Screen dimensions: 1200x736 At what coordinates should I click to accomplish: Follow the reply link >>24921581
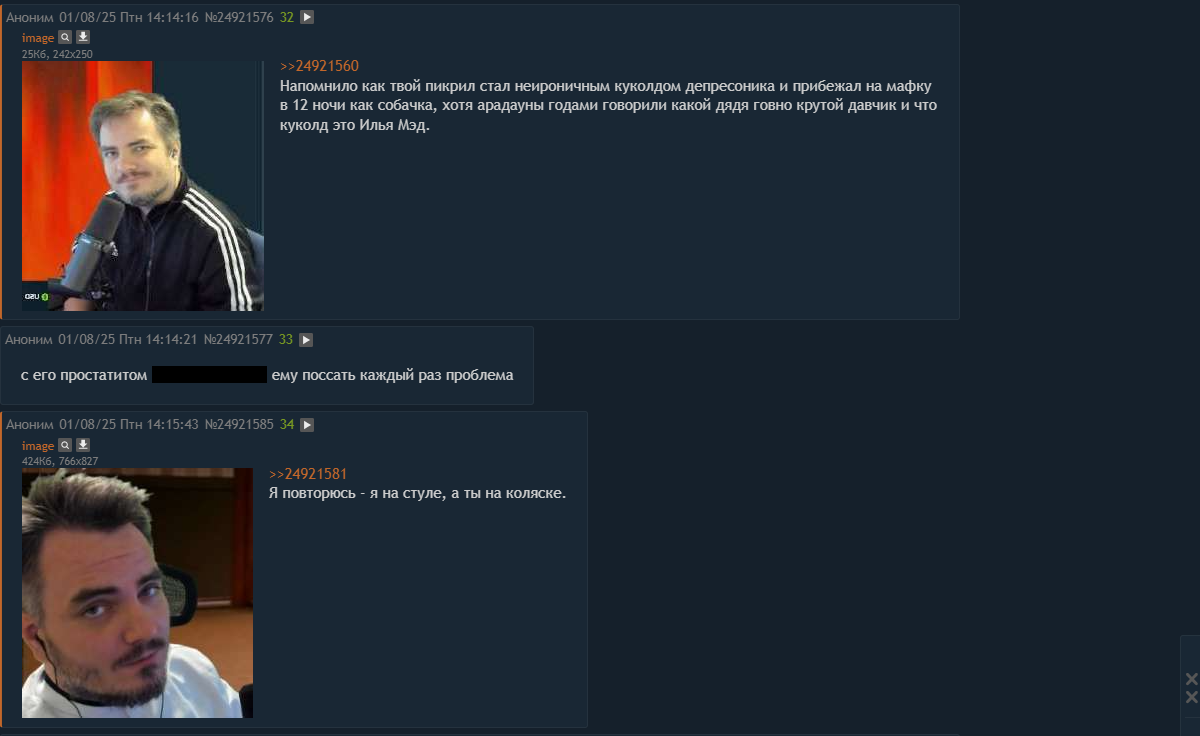tap(308, 474)
